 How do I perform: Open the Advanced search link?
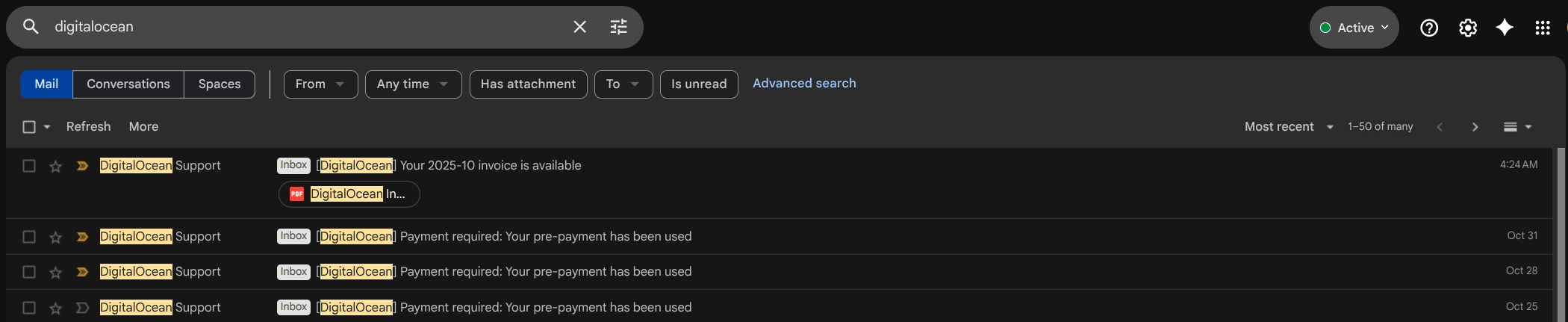pyautogui.click(x=804, y=84)
